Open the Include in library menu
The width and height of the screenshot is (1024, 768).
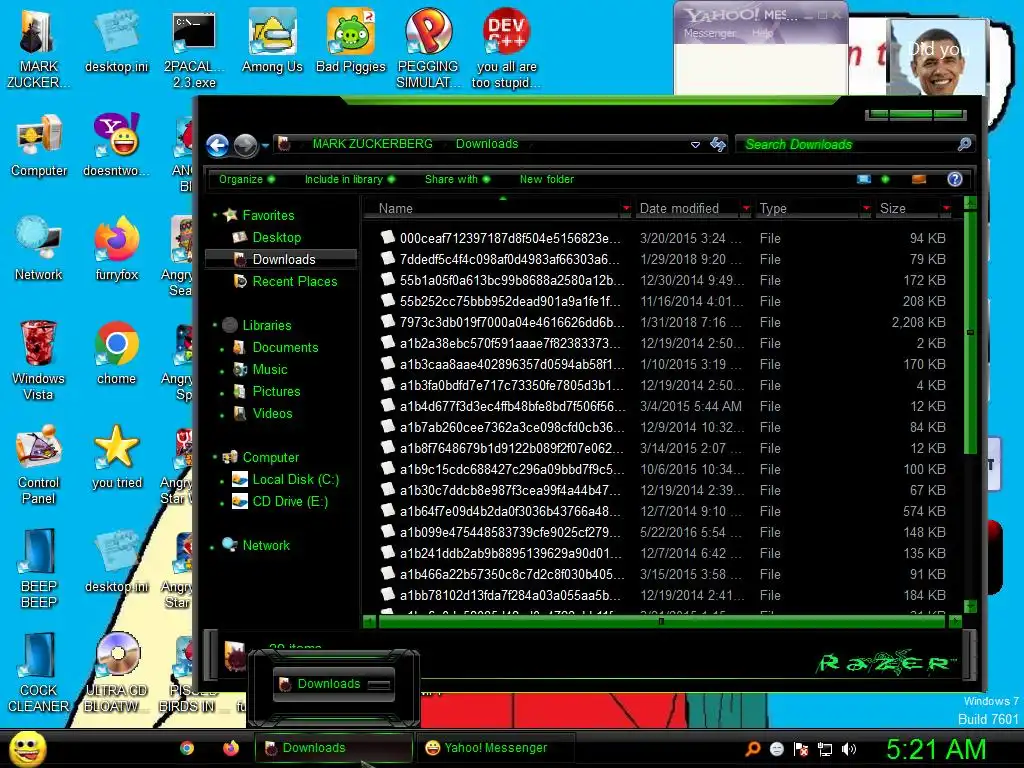pos(350,179)
